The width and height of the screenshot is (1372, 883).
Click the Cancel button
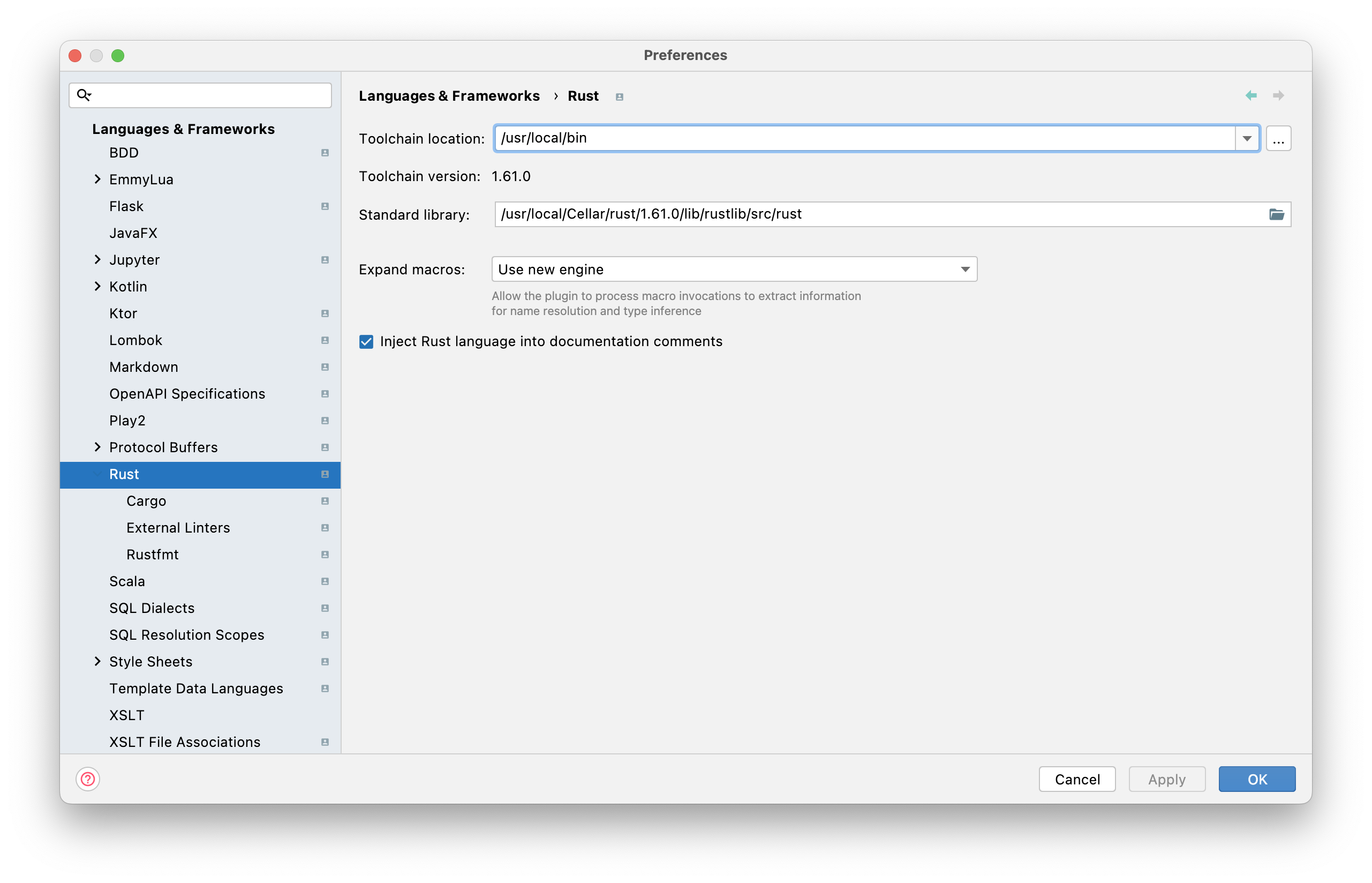click(1076, 779)
